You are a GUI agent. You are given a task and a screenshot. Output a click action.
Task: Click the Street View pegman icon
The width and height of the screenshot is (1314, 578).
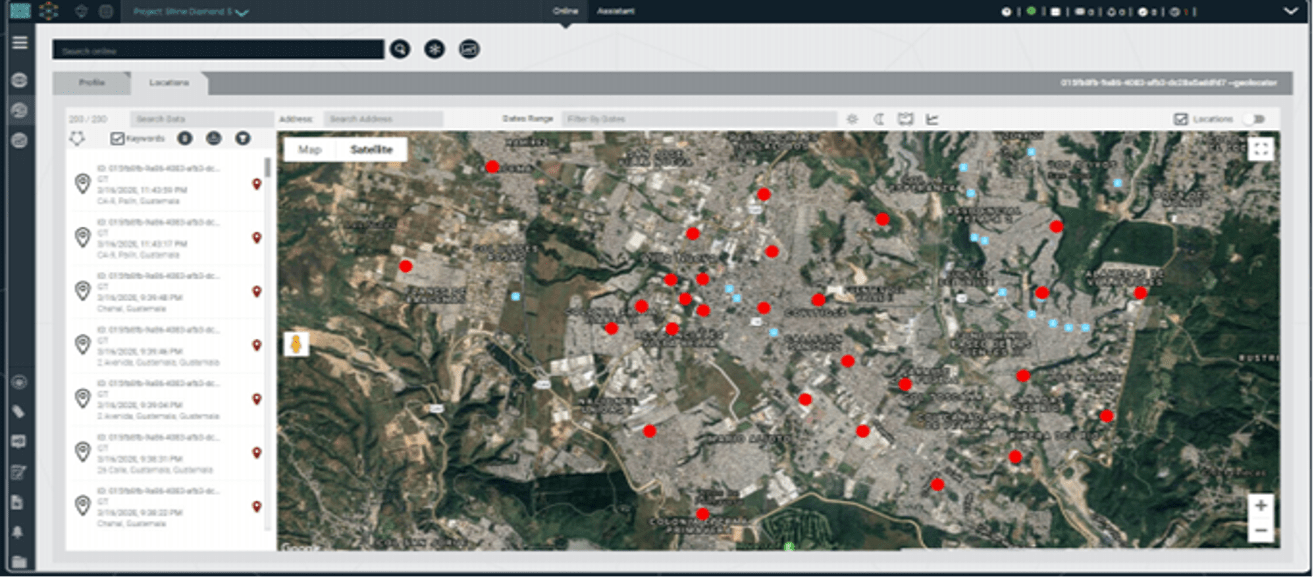pos(296,345)
